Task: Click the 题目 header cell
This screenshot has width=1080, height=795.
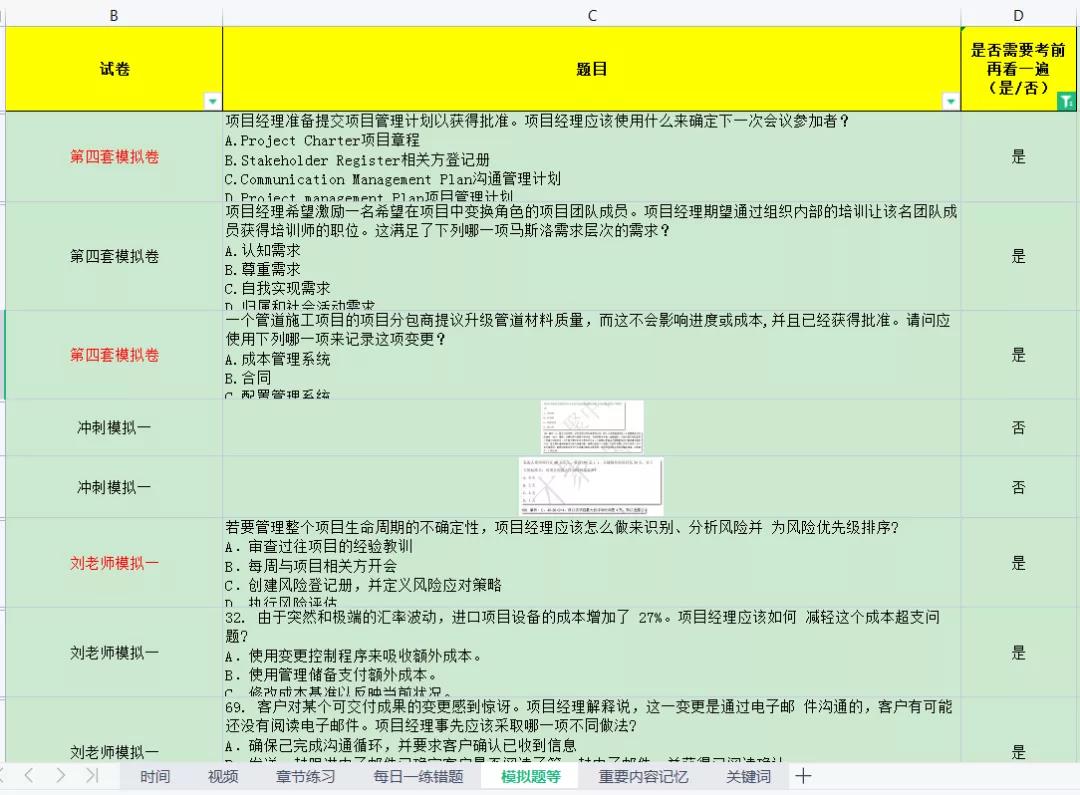Action: pos(592,69)
